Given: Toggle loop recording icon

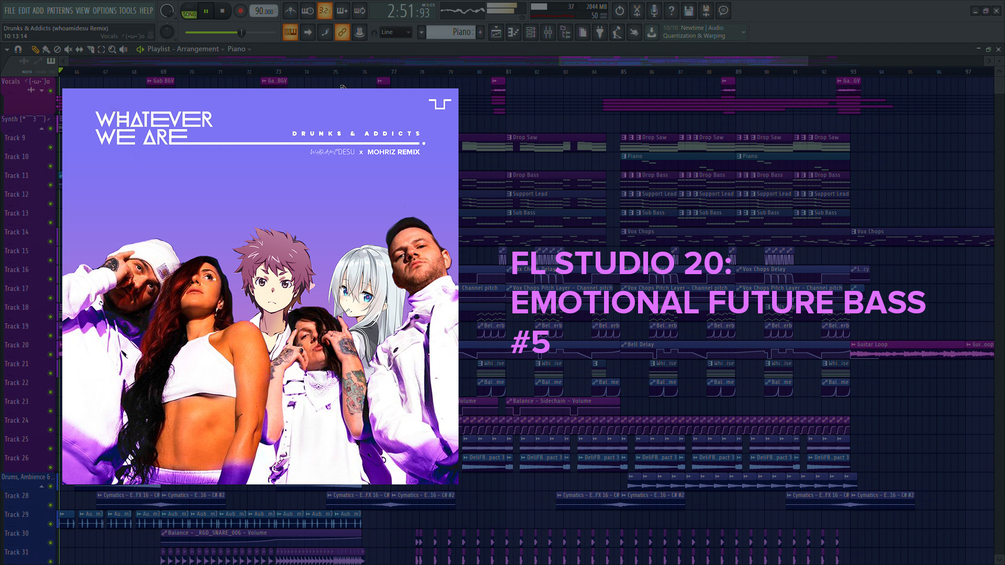Looking at the screenshot, I should pyautogui.click(x=360, y=11).
